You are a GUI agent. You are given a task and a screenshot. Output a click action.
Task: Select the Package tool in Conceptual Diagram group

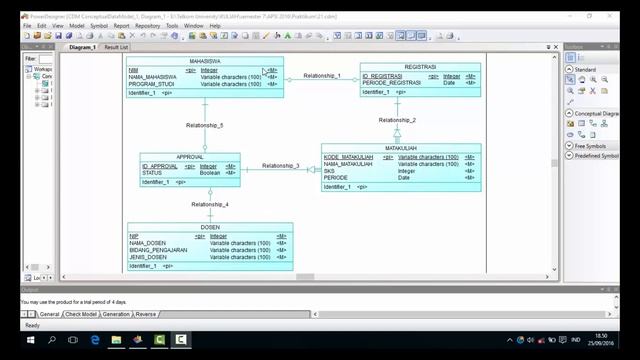pyautogui.click(x=570, y=124)
